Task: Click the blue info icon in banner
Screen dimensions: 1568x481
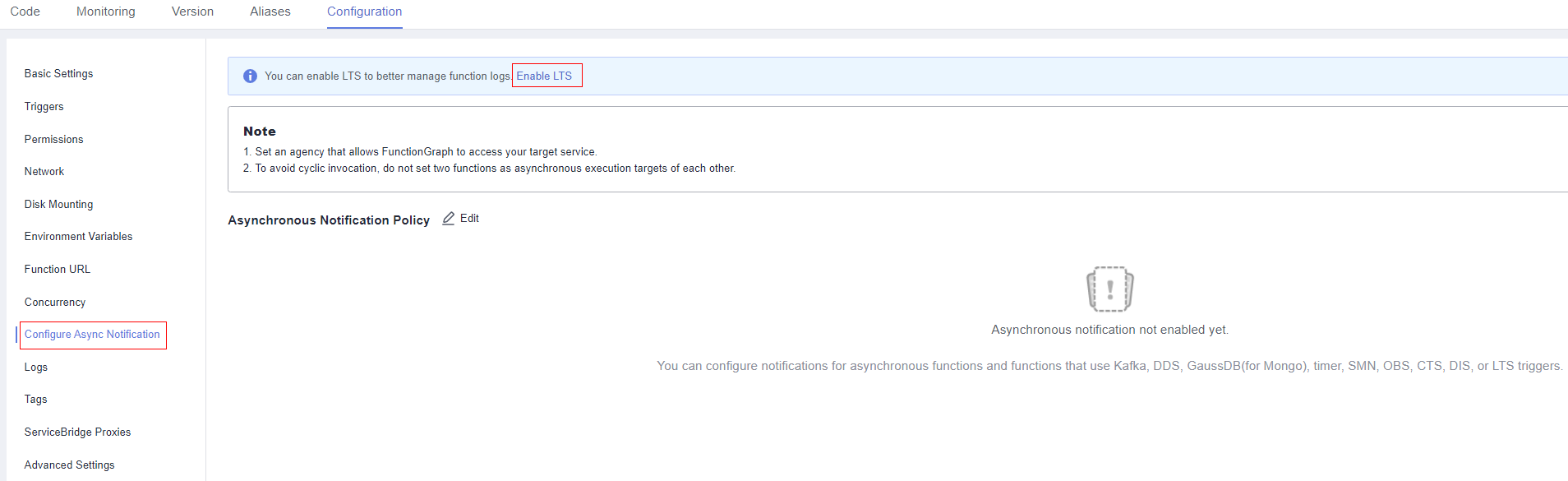Action: [x=251, y=76]
